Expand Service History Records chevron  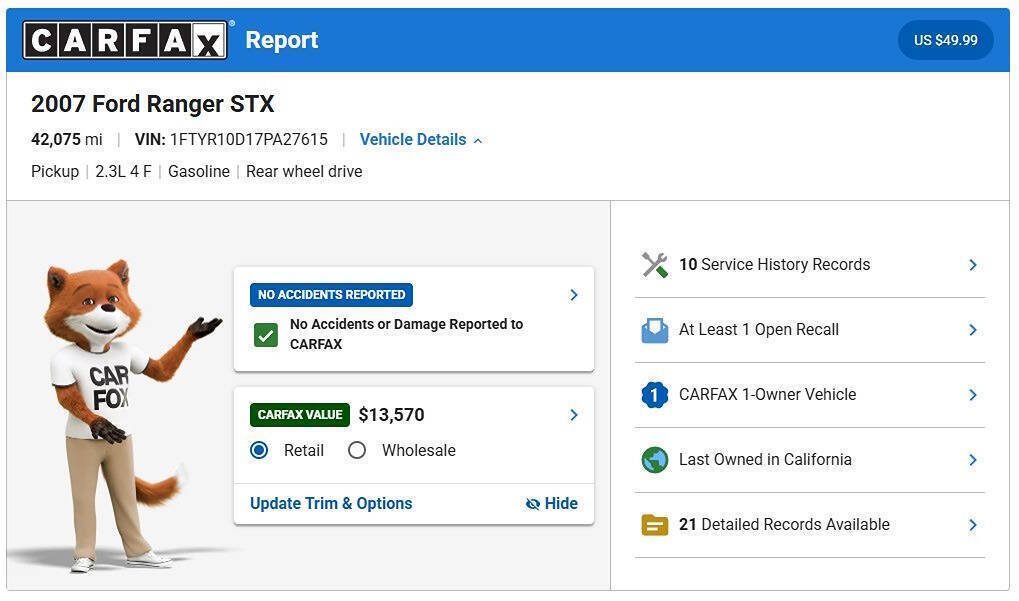(973, 265)
